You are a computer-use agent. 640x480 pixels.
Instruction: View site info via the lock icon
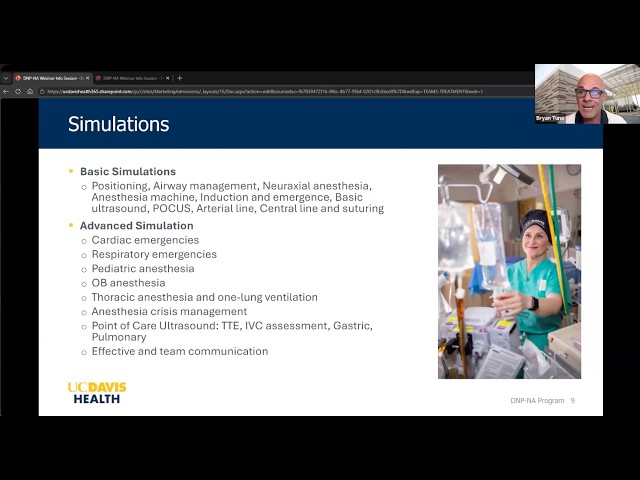[42, 91]
